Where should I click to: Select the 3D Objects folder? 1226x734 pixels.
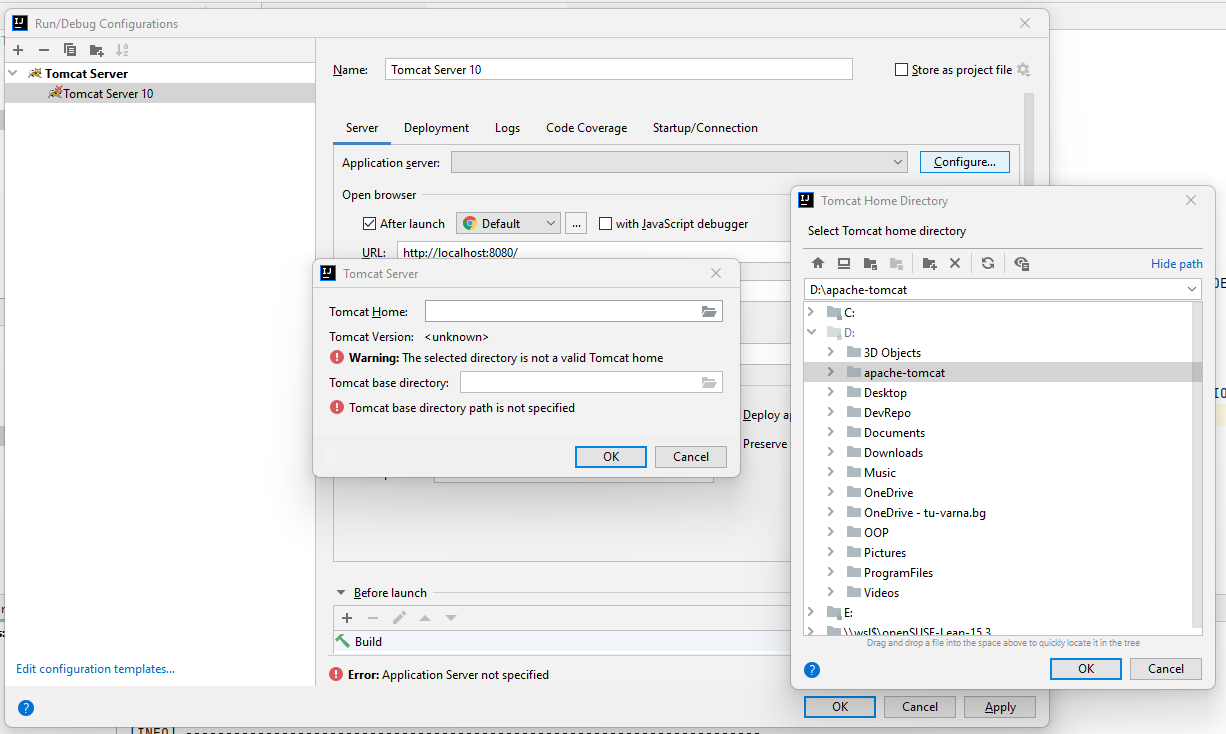[892, 352]
